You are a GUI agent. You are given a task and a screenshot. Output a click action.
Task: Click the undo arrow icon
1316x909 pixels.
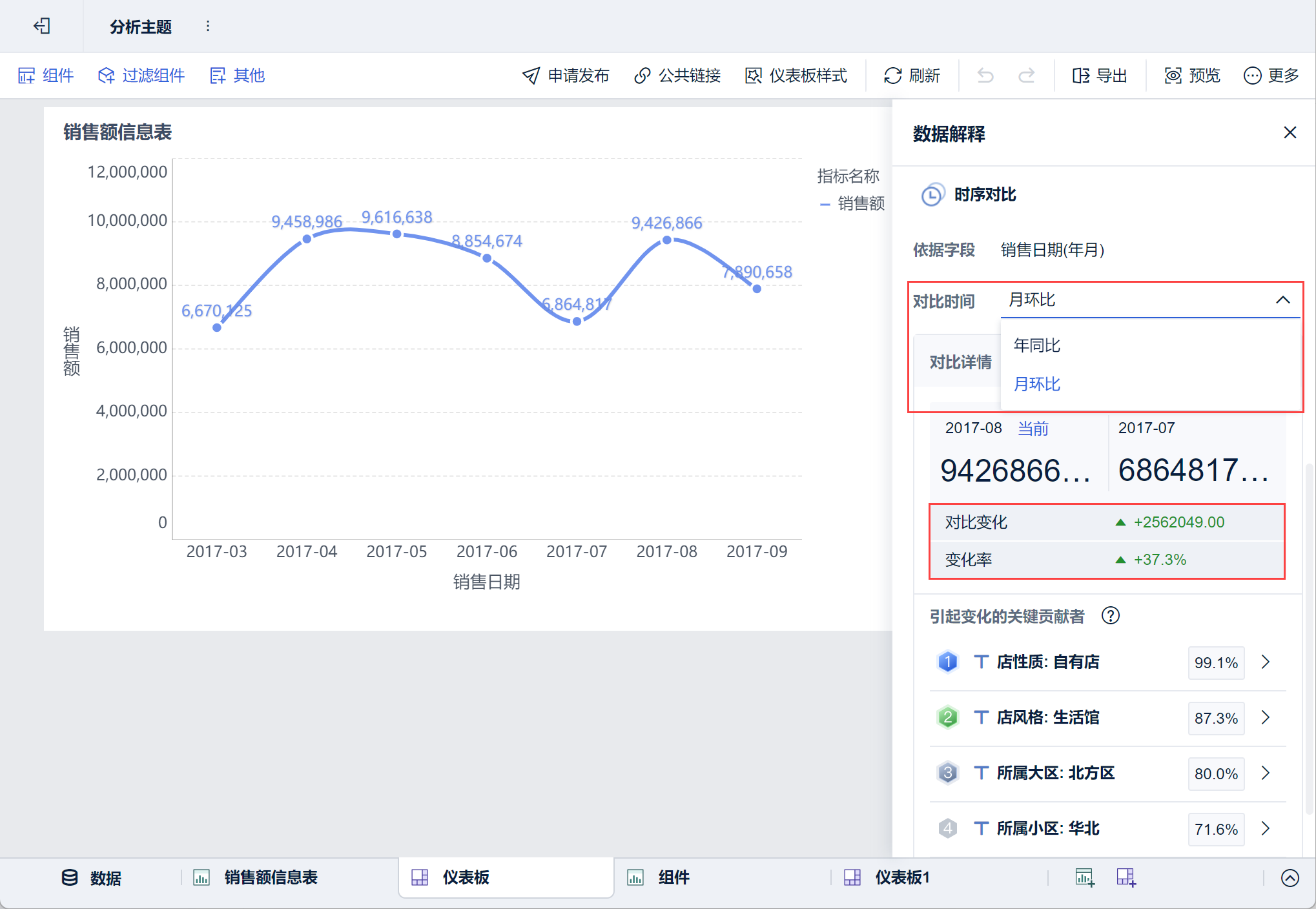click(985, 76)
